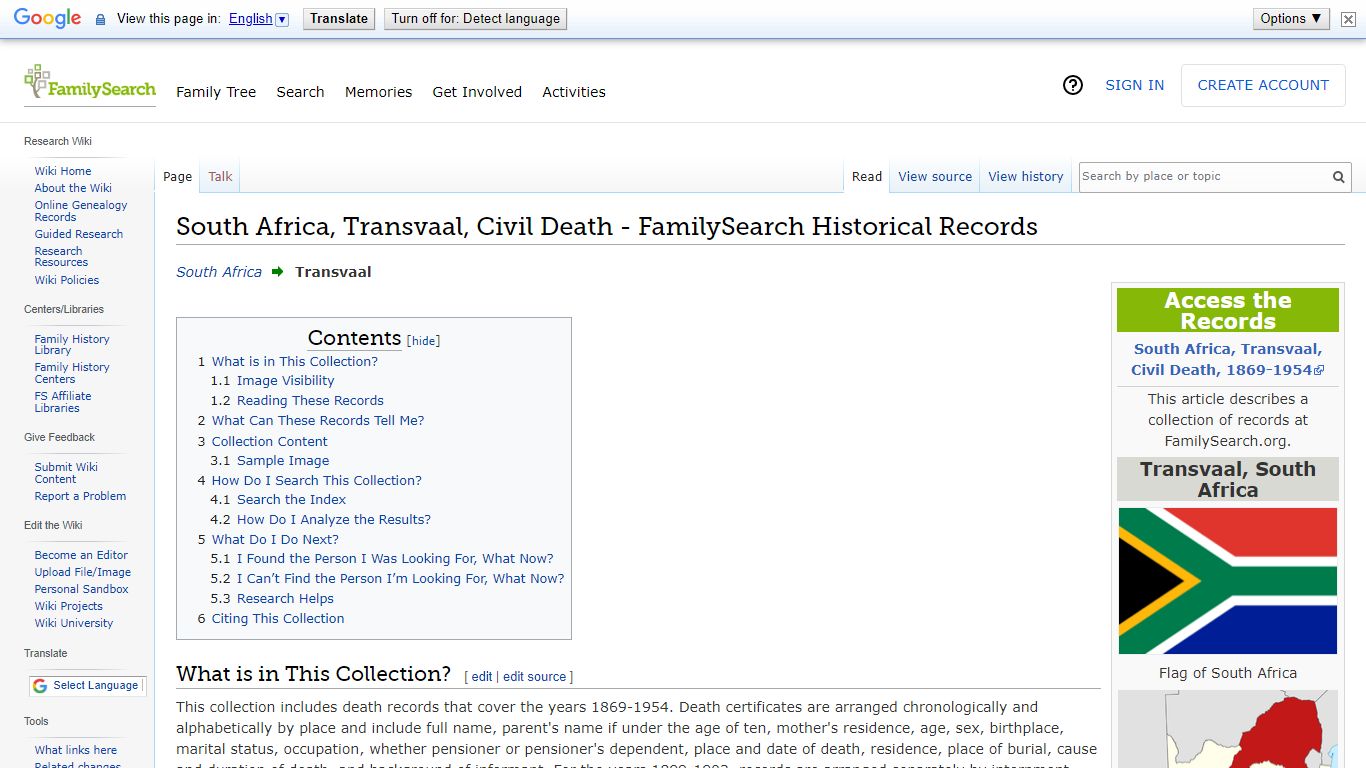This screenshot has height=768, width=1366.
Task: Open Research Resources link
Action: [x=61, y=257]
